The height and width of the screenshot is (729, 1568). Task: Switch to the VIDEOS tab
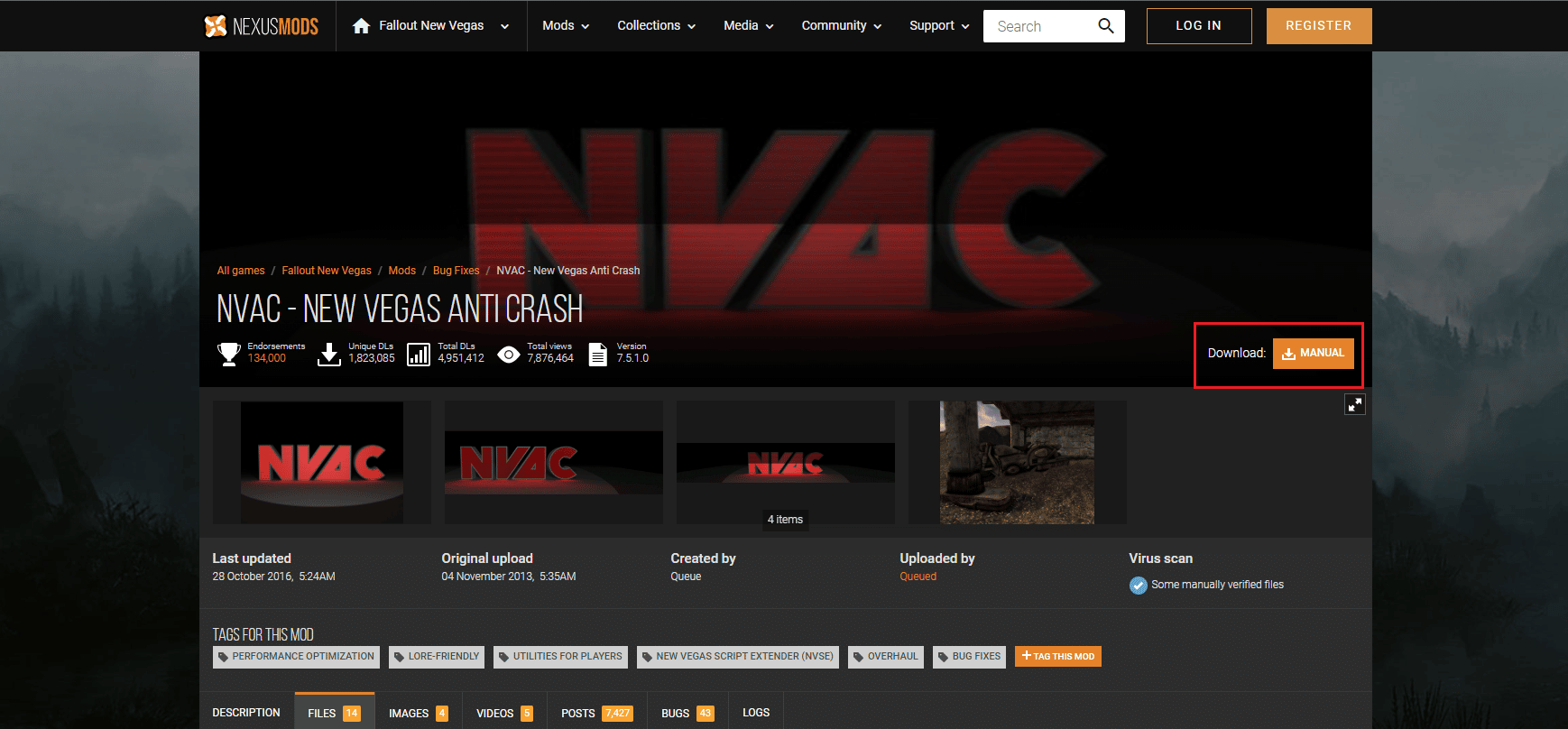(x=505, y=713)
